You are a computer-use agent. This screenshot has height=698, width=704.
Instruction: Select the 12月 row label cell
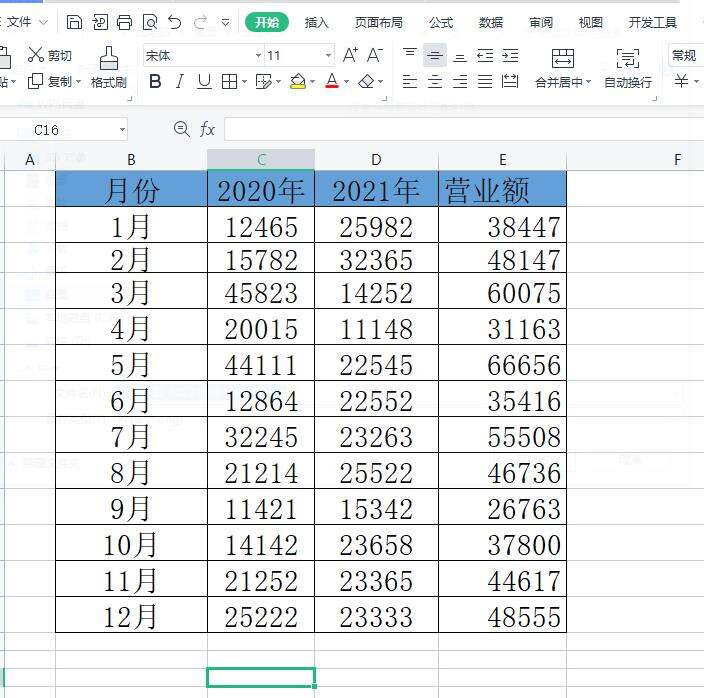(131, 615)
